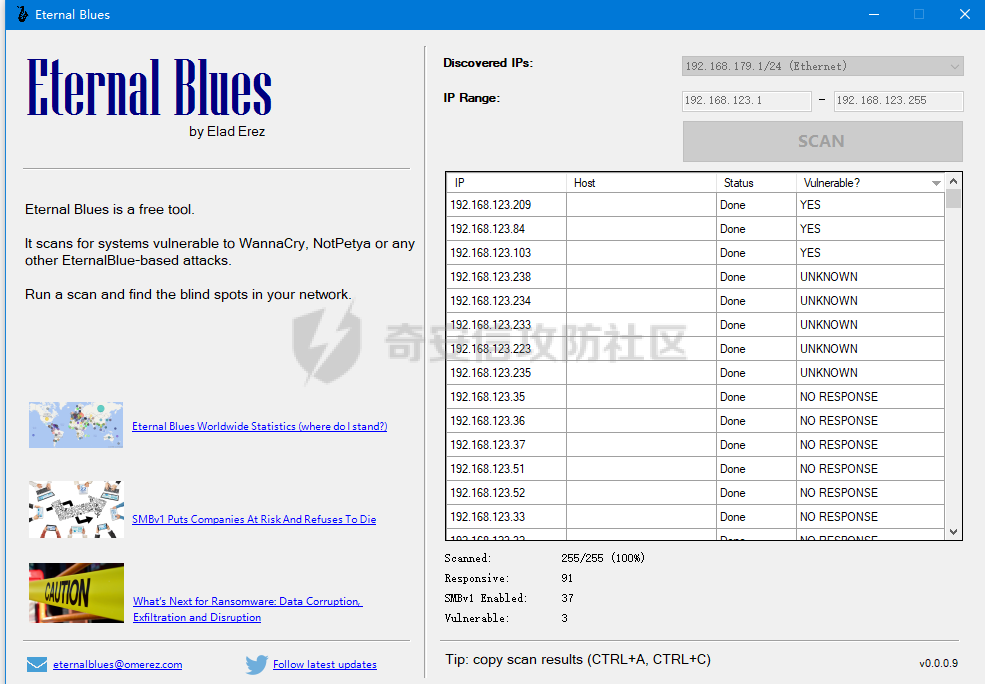This screenshot has height=684, width=985.
Task: Open the world map statistics thumbnail
Action: pyautogui.click(x=76, y=425)
